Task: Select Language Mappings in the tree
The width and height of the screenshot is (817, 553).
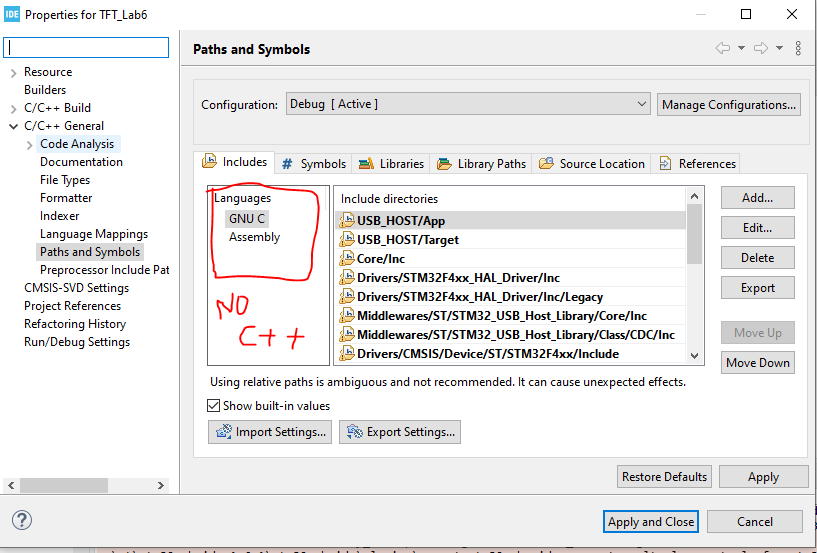Action: pos(94,234)
